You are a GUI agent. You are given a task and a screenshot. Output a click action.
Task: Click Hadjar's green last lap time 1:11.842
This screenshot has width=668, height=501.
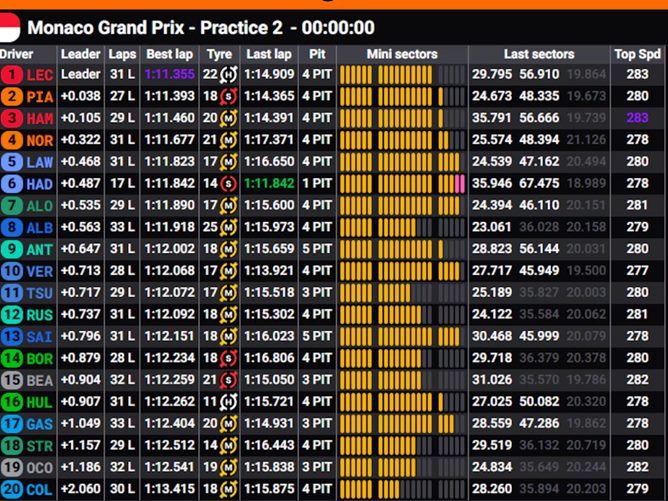(268, 183)
